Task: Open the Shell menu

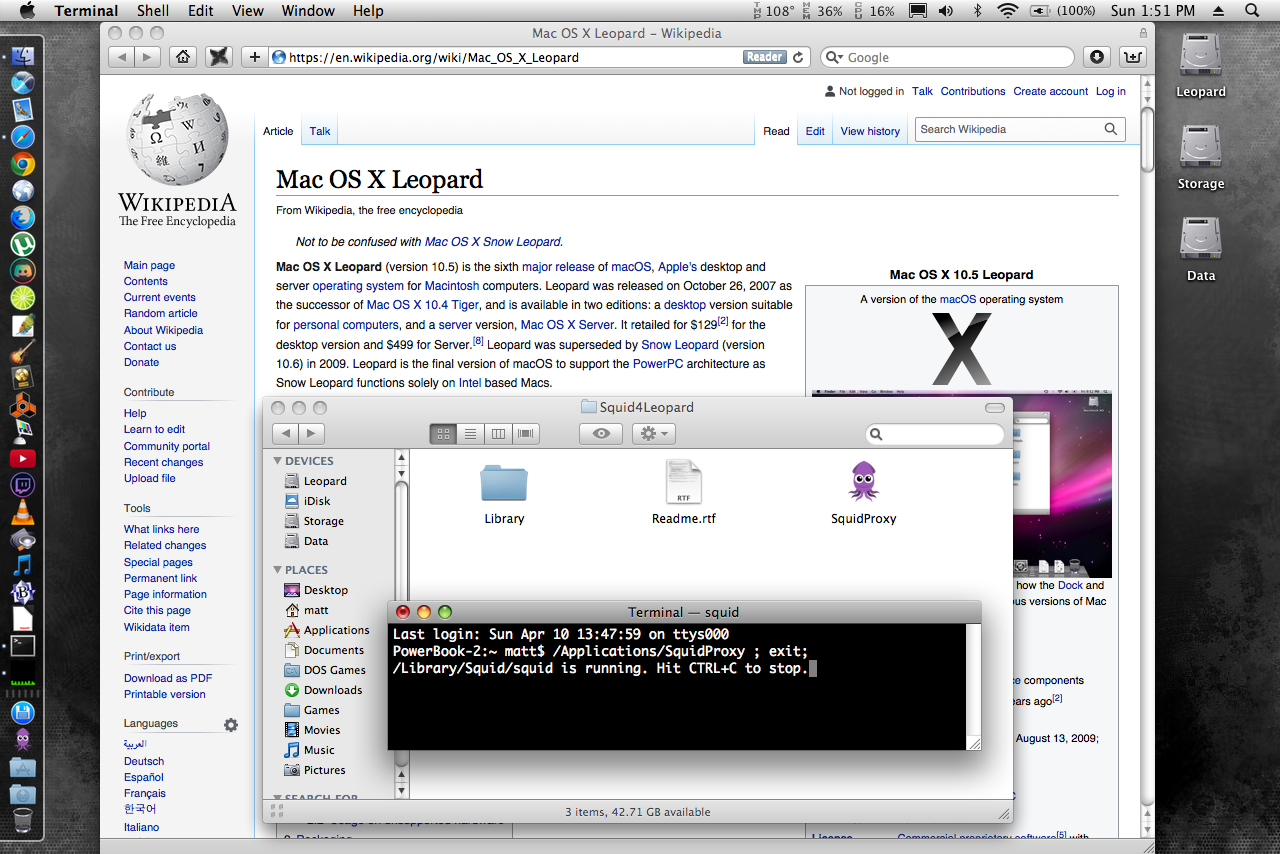Action: point(152,11)
